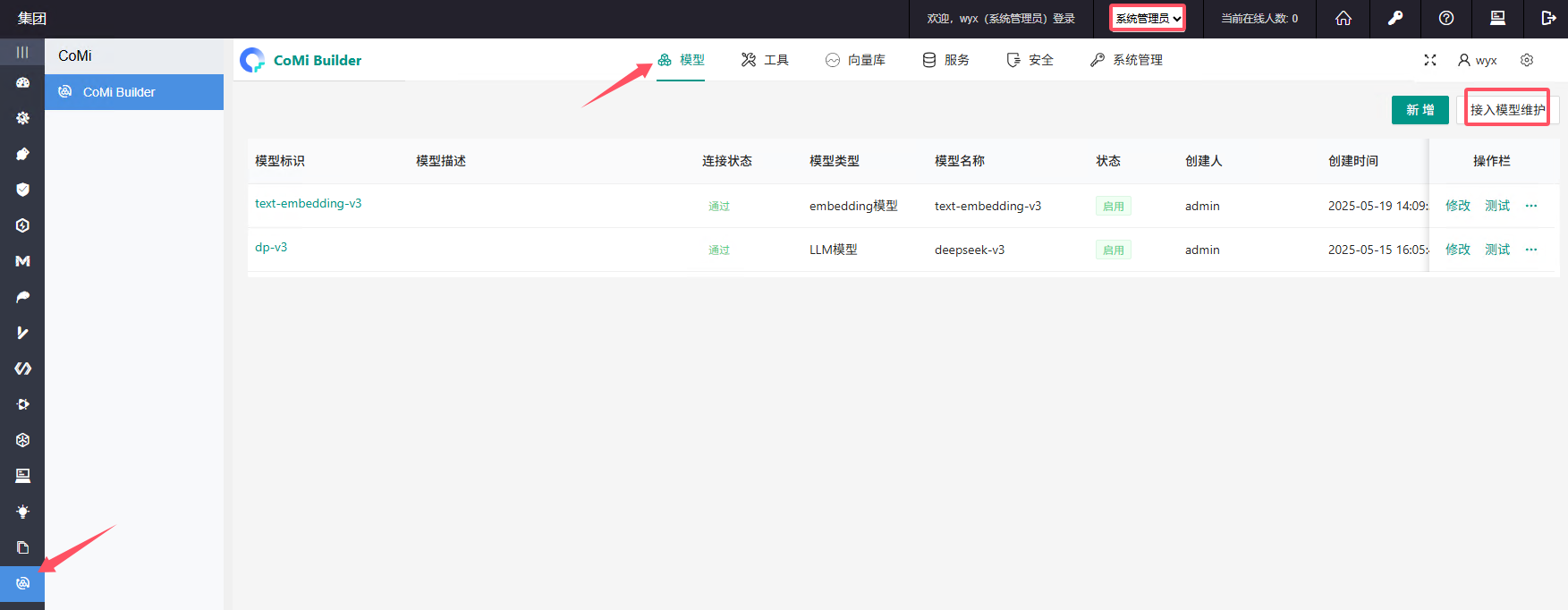This screenshot has width=1568, height=610.
Task: Click the CoMi section header in the side panel
Action: pos(75,55)
